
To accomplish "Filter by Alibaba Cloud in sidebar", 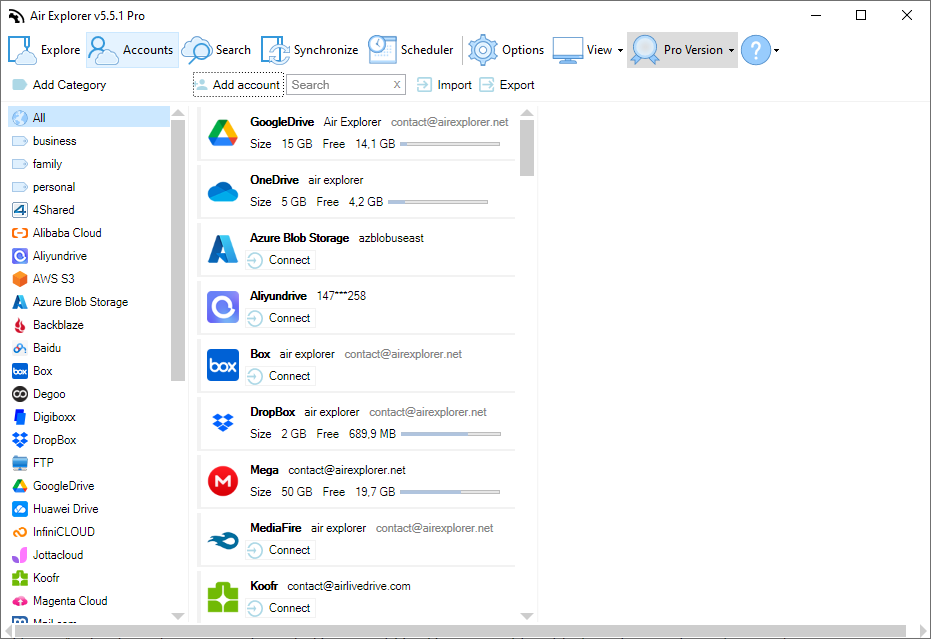I will tap(89, 233).
